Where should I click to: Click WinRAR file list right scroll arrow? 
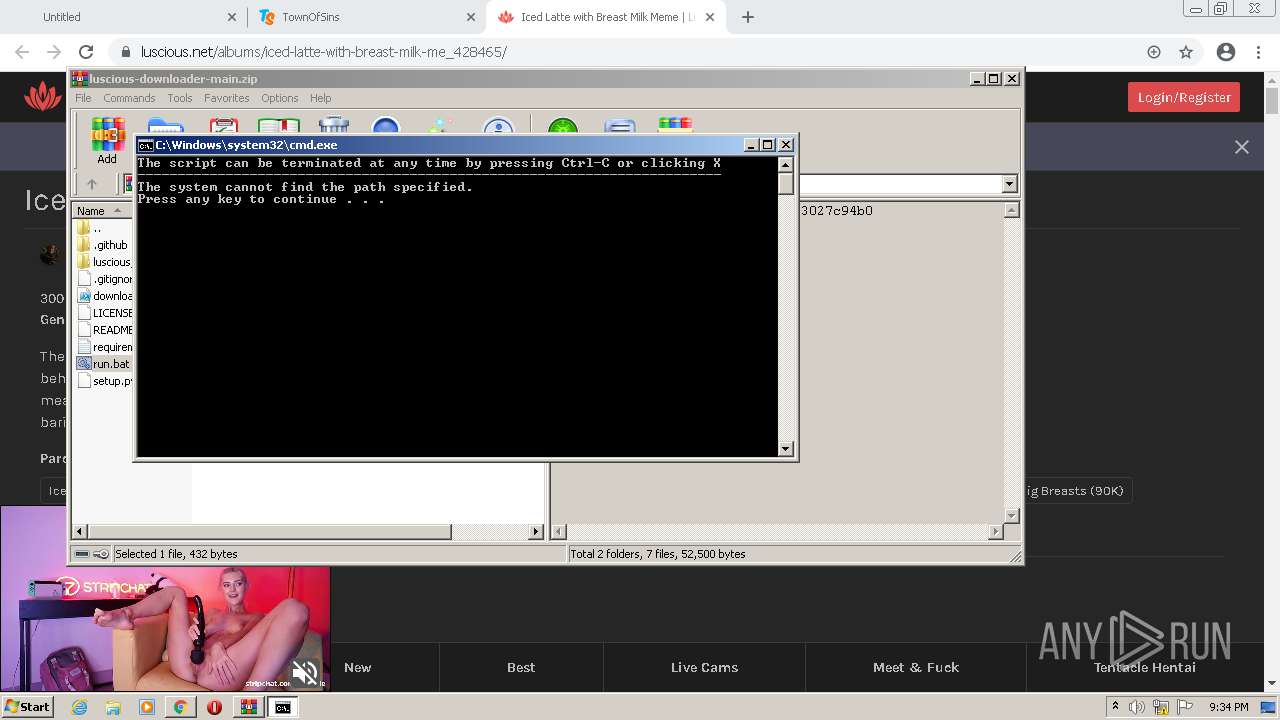coord(536,532)
